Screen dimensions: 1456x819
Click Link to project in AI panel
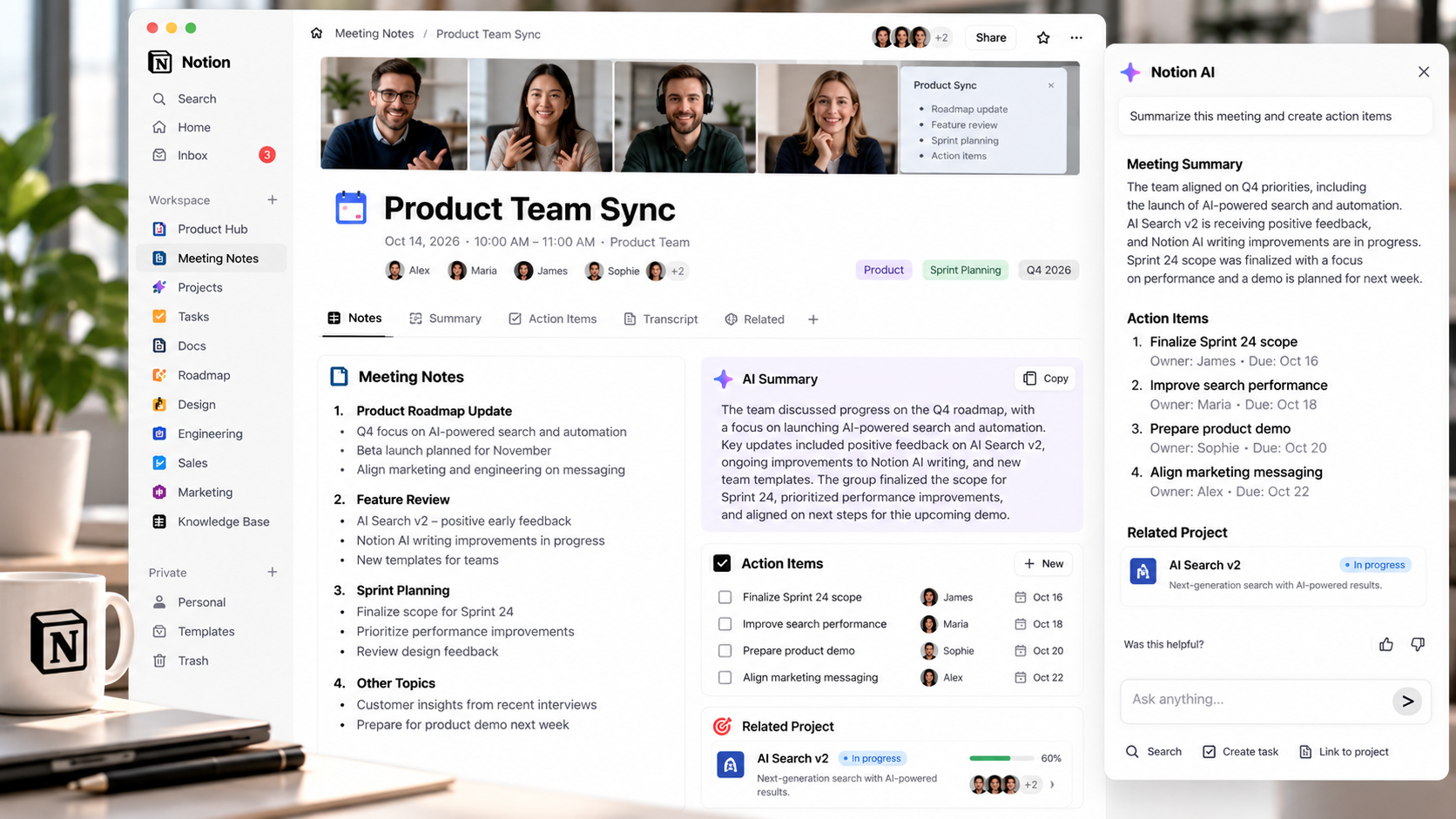coord(1345,751)
